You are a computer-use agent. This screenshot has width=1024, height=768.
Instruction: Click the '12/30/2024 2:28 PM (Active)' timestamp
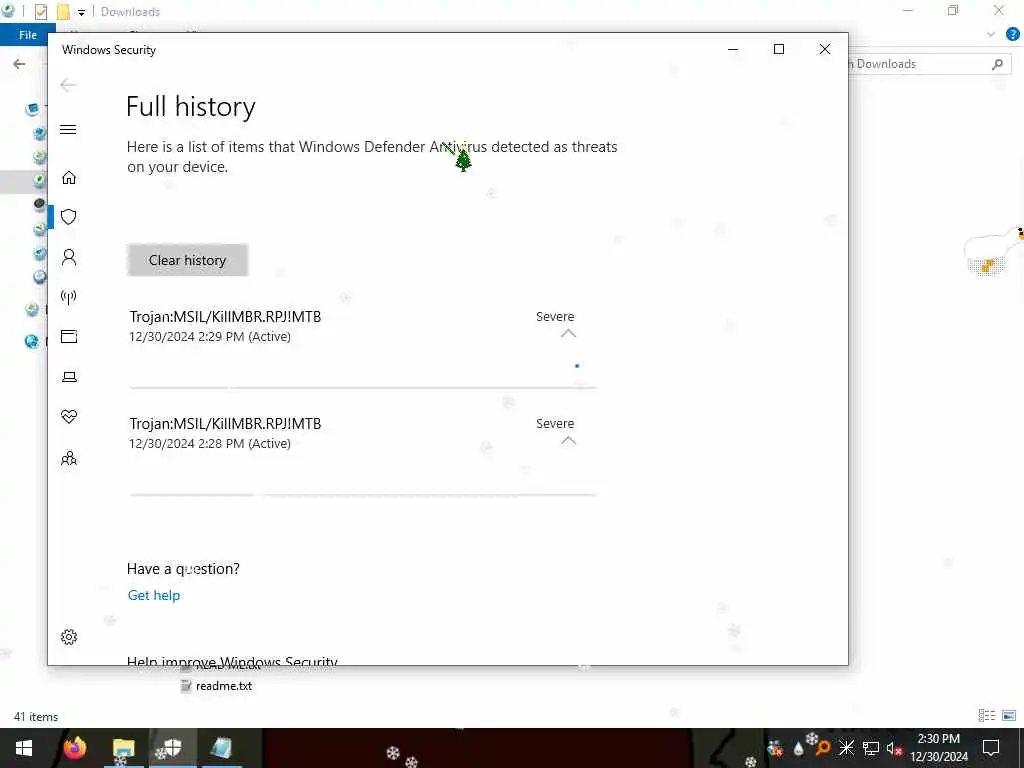tap(210, 443)
